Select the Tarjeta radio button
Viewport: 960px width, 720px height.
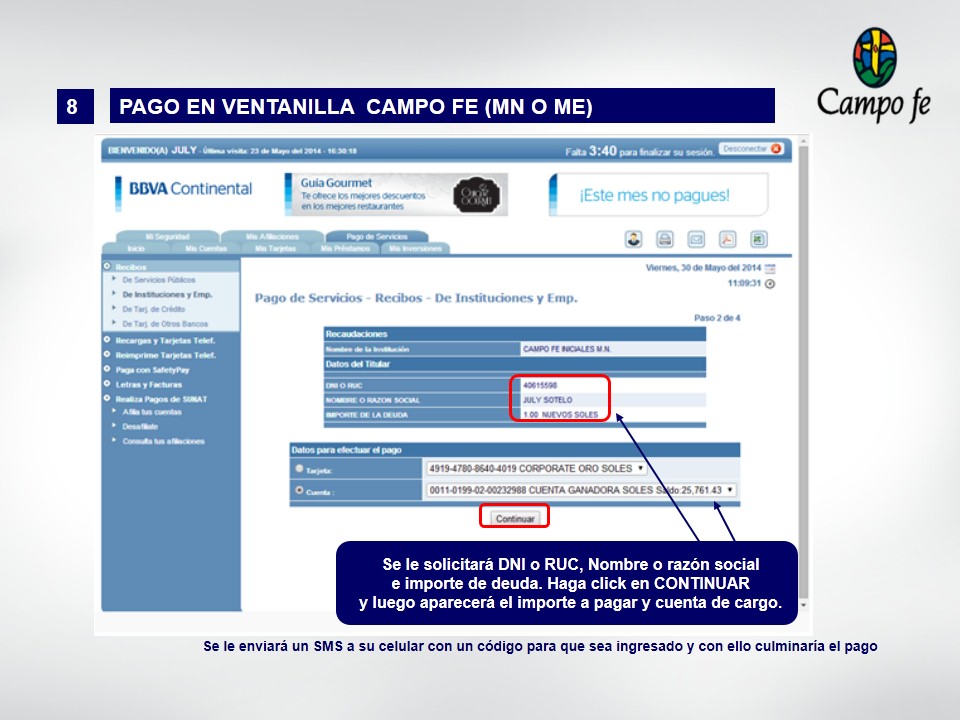tap(299, 468)
